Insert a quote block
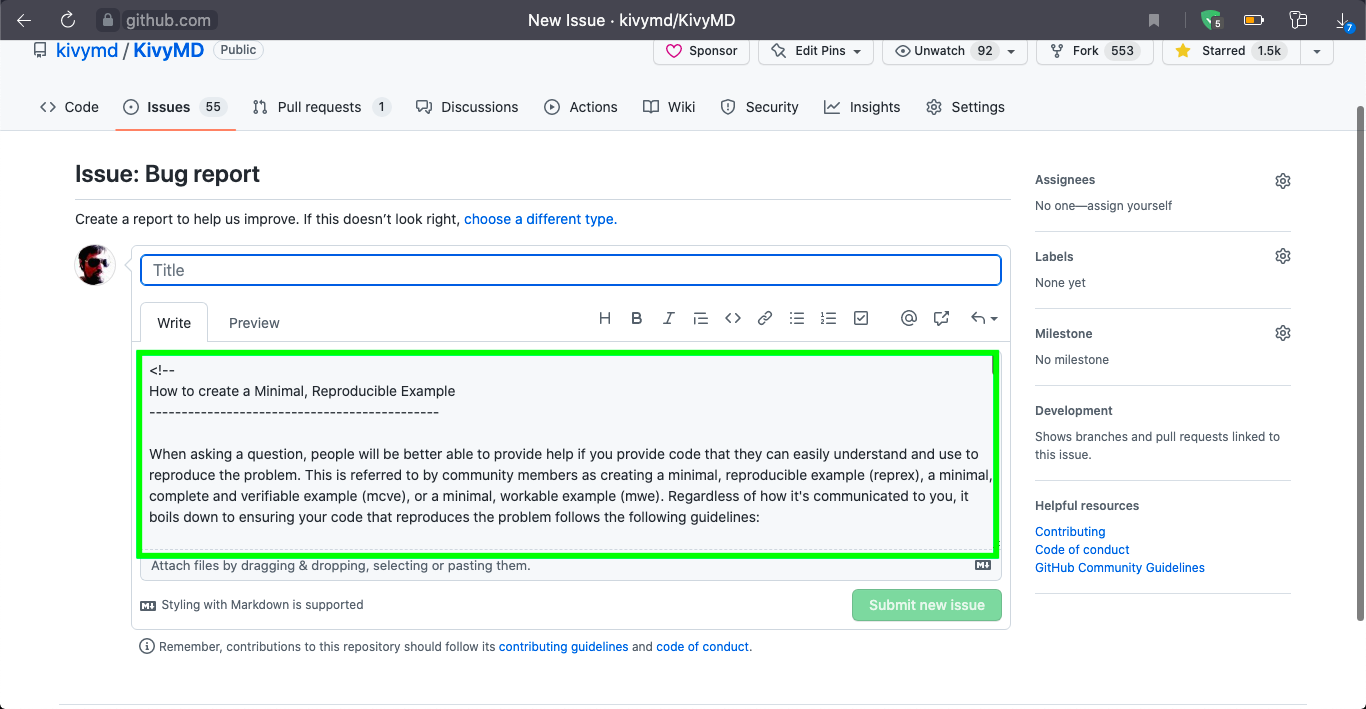The height and width of the screenshot is (709, 1366). [x=700, y=318]
